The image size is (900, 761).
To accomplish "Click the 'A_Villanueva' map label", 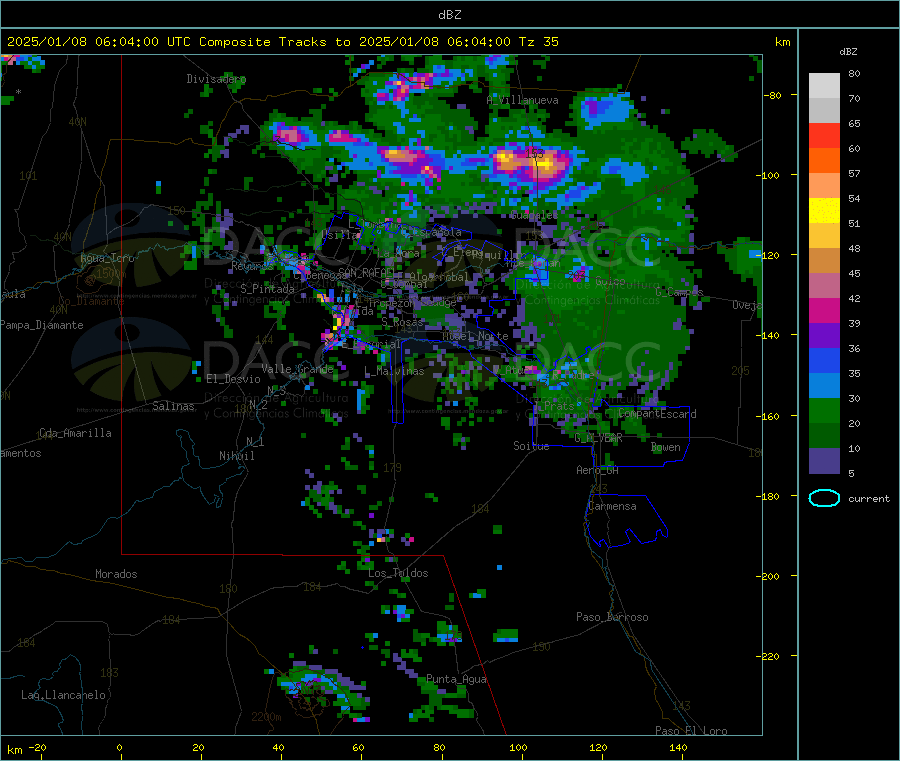I will point(522,100).
